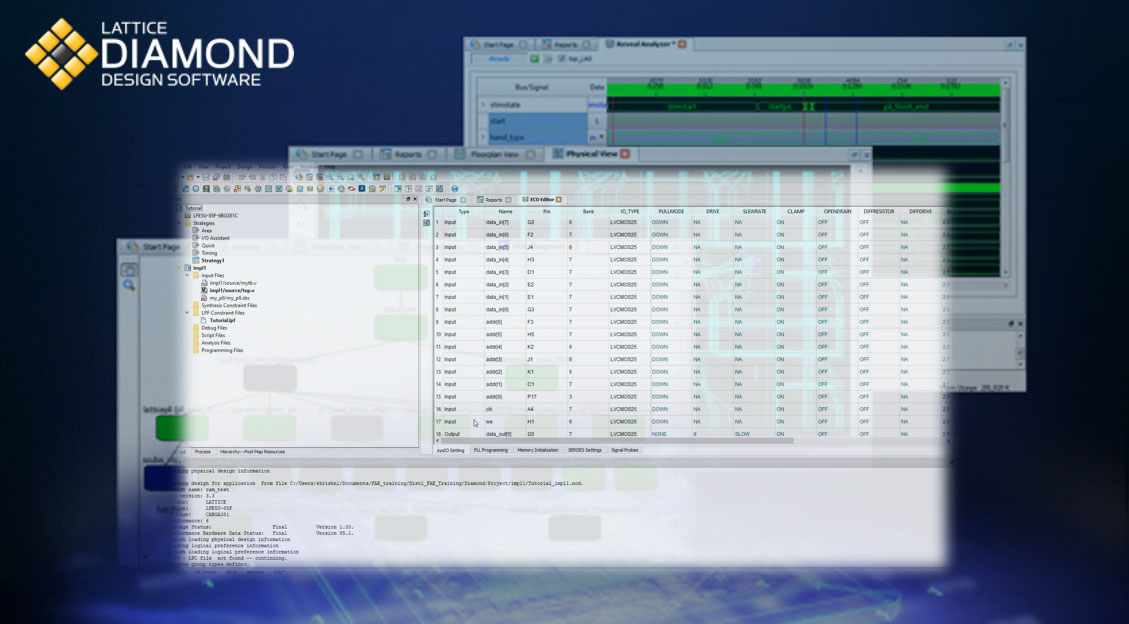Open the Tutorial.lpf constraint file
The height and width of the screenshot is (624, 1129).
(x=222, y=320)
